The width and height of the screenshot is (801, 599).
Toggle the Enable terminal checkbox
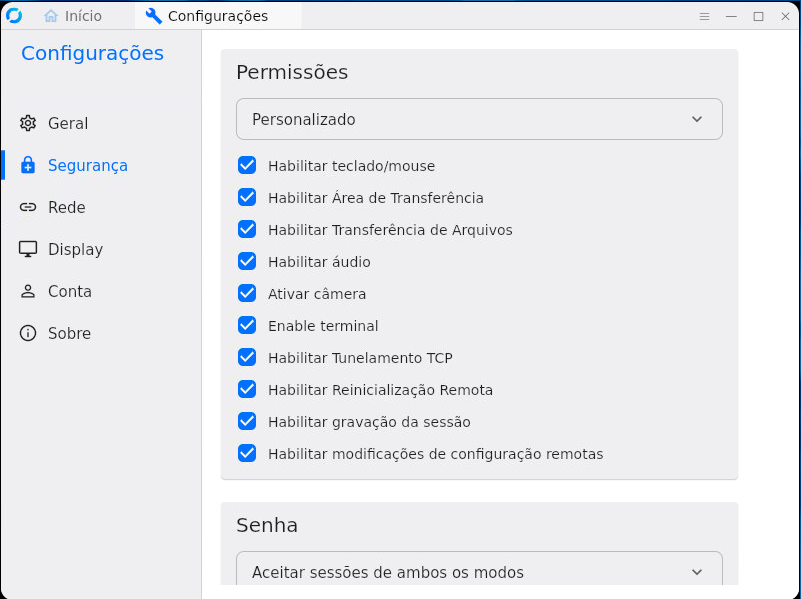pos(247,325)
